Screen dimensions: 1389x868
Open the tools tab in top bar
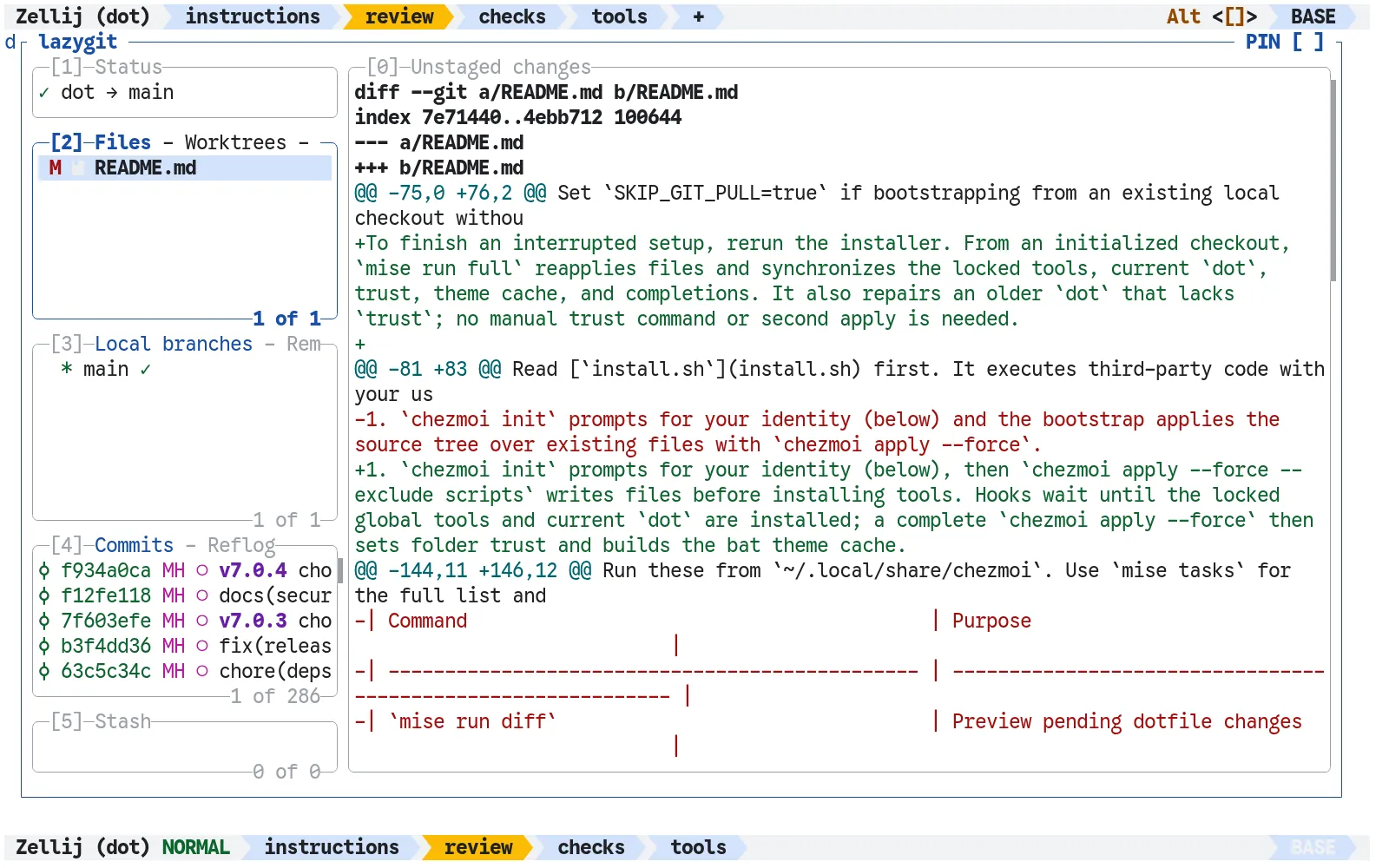619,16
